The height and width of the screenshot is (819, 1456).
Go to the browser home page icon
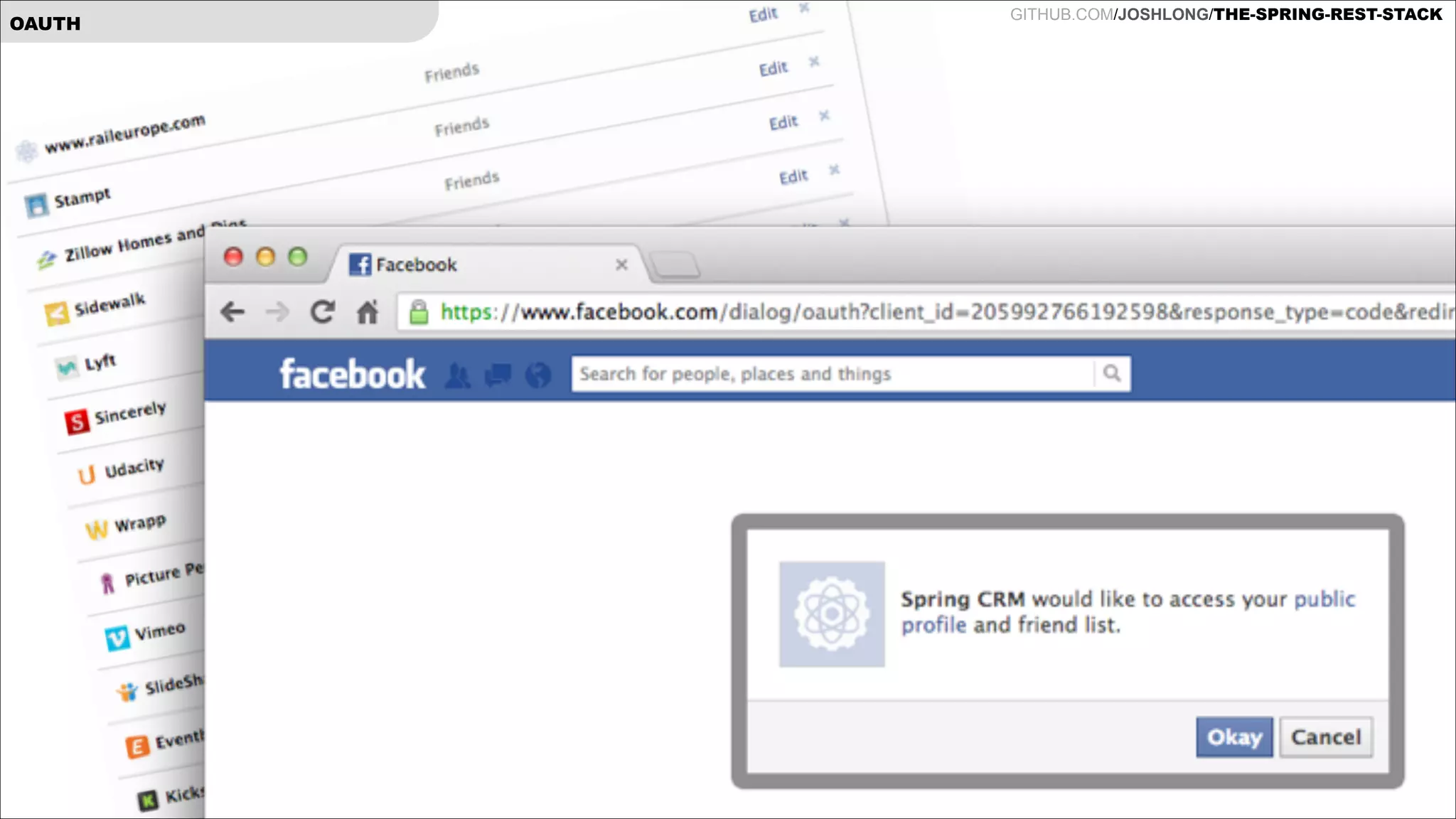coord(367,311)
